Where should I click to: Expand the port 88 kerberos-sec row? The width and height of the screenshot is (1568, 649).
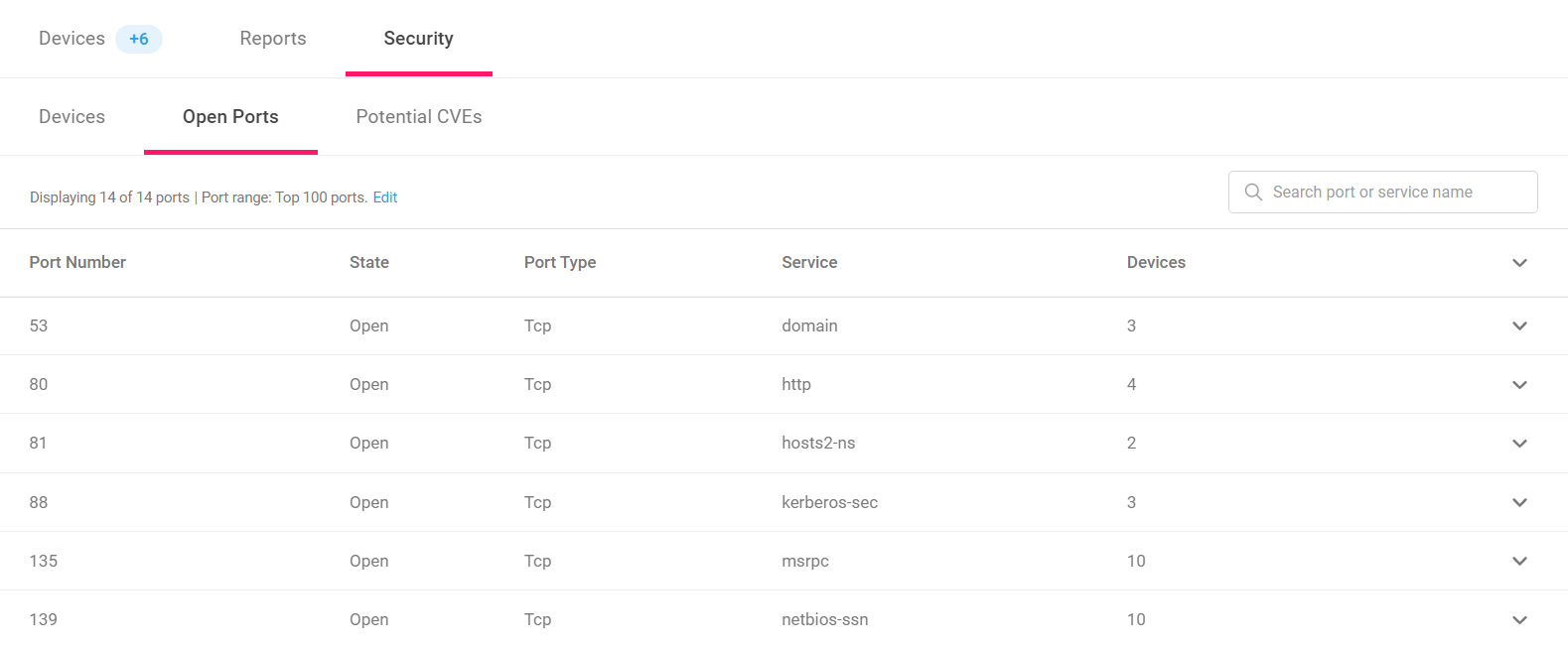1519,502
